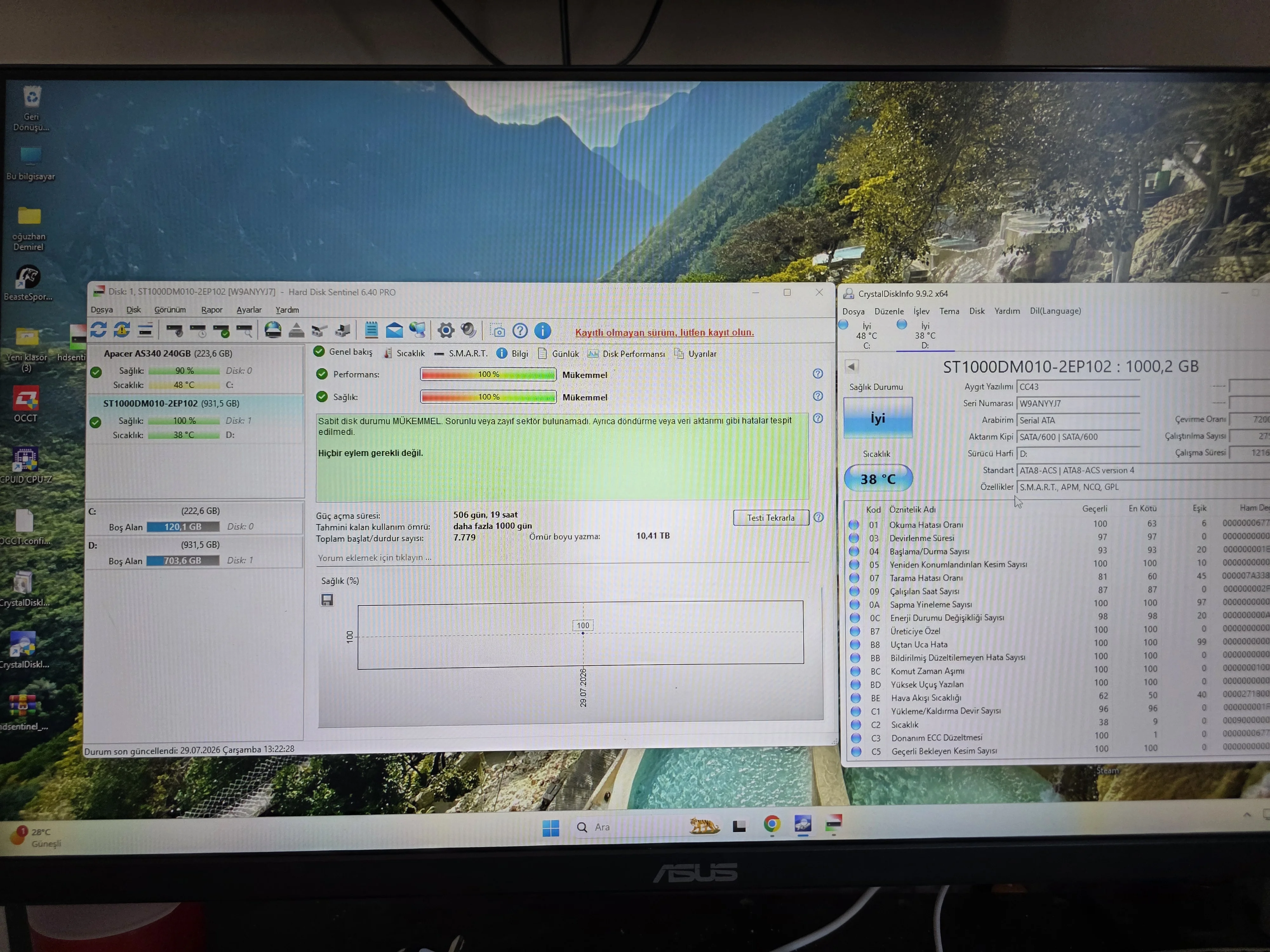Click the weather widget showing 28°C Güneşli
The height and width of the screenshot is (952, 1270).
[35, 837]
